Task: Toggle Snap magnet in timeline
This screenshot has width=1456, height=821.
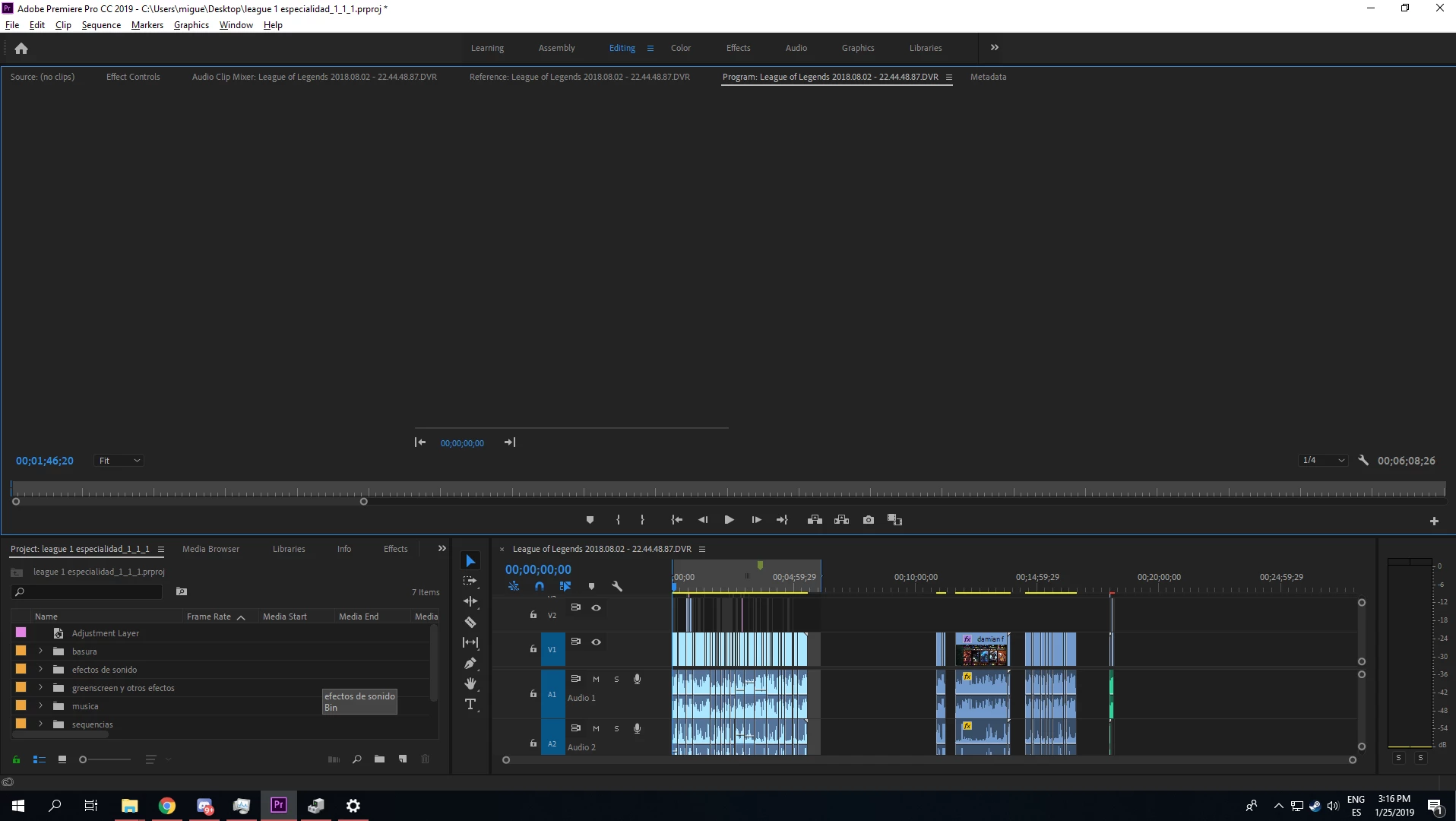Action: pos(540,586)
